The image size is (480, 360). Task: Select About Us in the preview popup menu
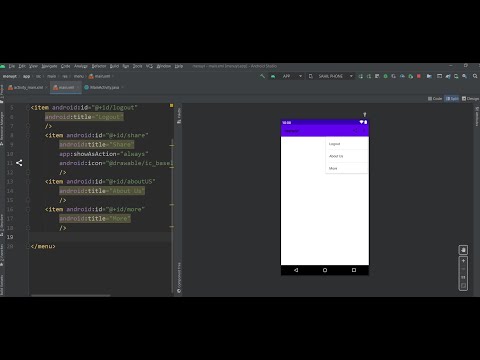[347, 156]
